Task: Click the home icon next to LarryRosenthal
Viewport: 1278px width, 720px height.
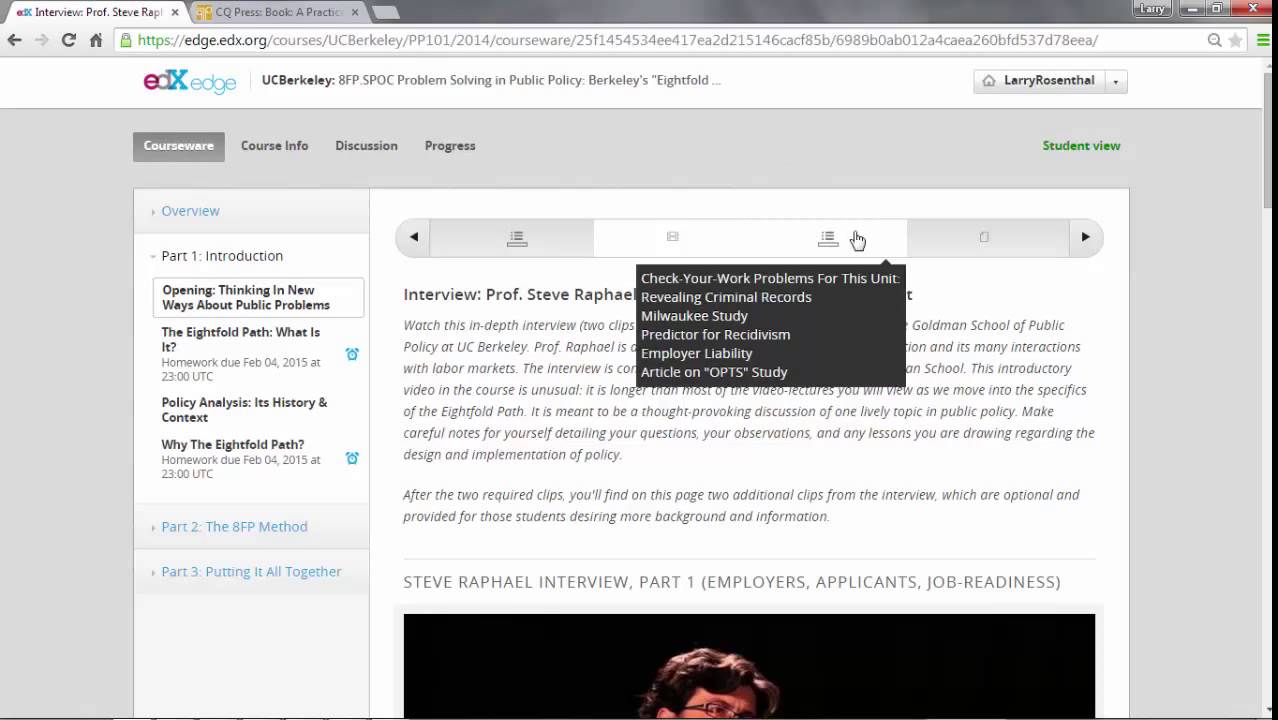Action: tap(989, 81)
